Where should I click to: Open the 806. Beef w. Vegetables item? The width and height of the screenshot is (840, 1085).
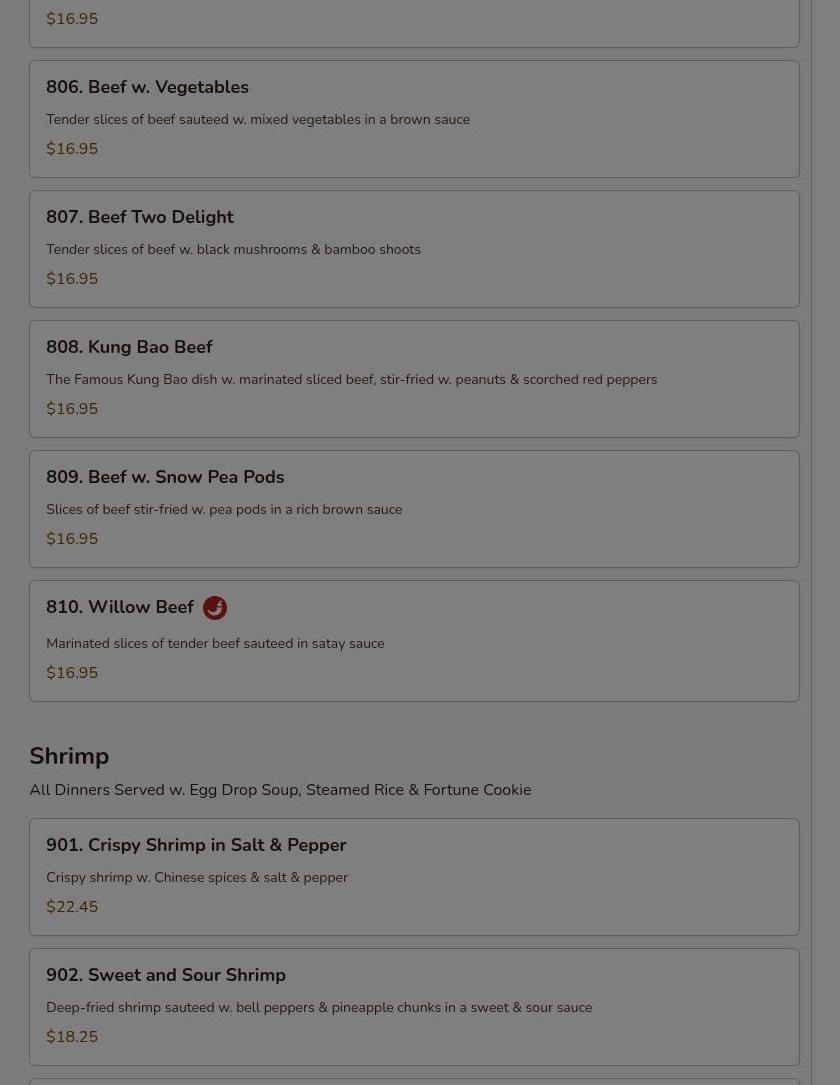[147, 88]
